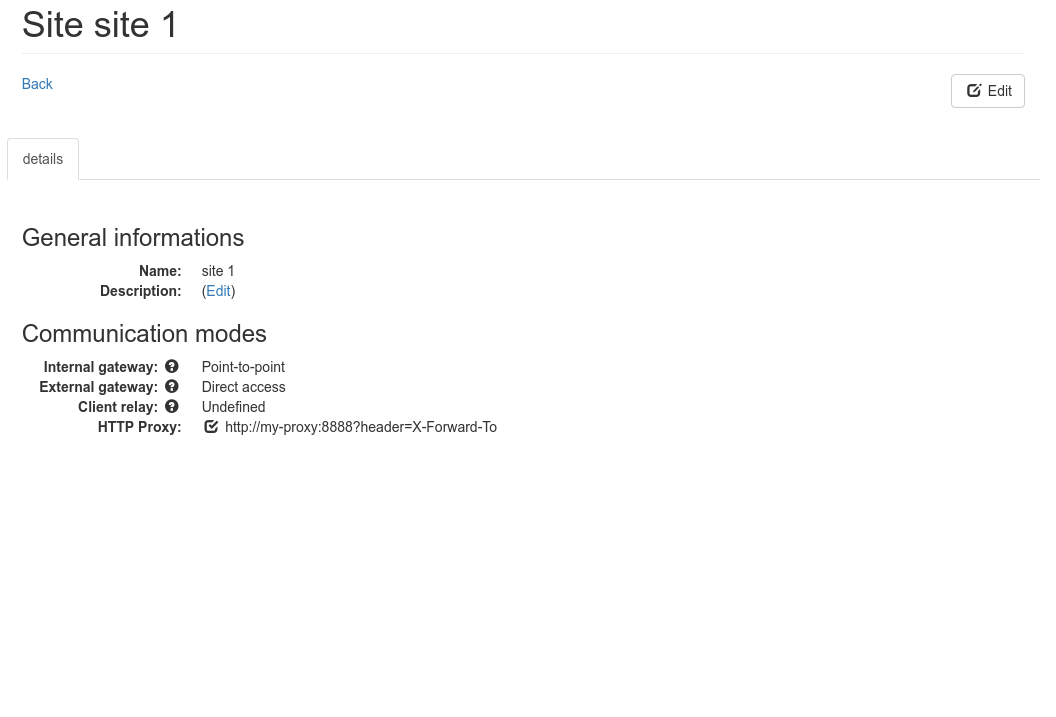The width and height of the screenshot is (1056, 717).
Task: Click the 'Description:' field label
Action: pos(141,291)
